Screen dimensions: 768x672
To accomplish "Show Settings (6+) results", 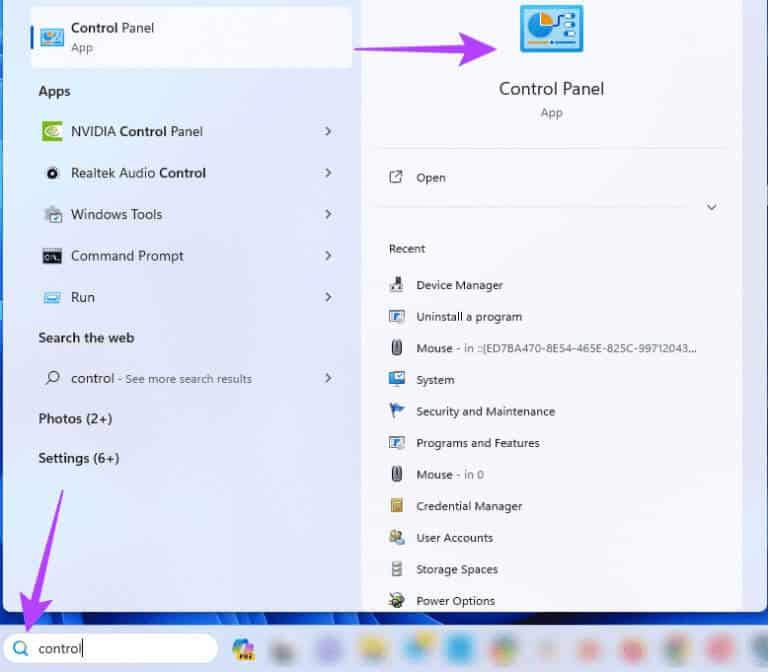I will tap(79, 458).
